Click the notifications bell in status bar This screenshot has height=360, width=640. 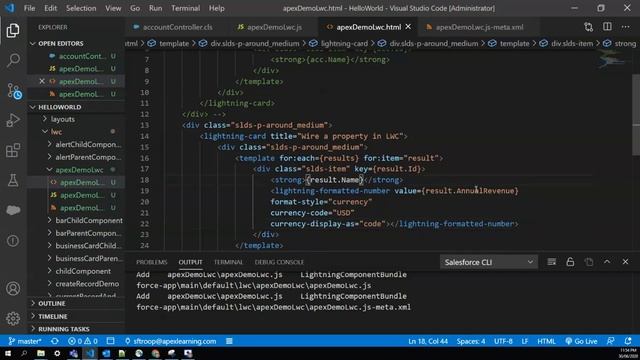(628, 341)
